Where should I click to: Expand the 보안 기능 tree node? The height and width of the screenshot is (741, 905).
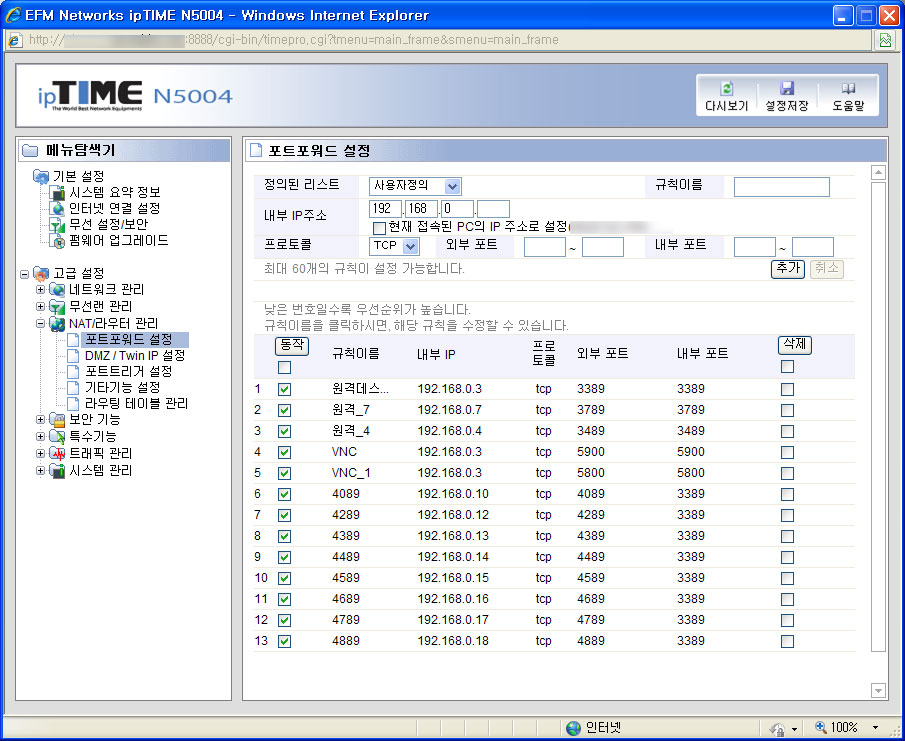(x=40, y=420)
